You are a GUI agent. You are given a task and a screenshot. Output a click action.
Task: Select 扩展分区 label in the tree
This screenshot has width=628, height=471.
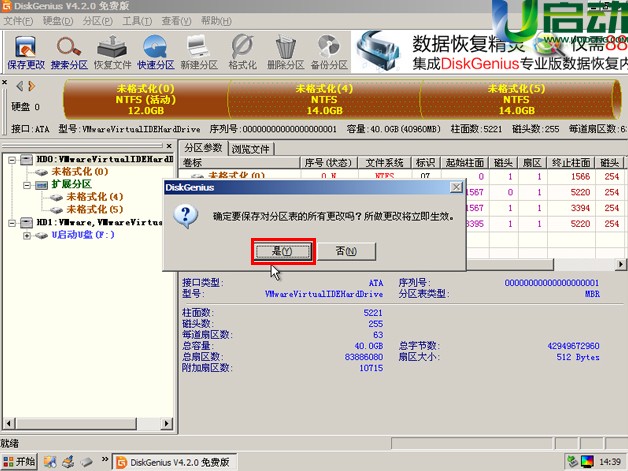tap(72, 184)
